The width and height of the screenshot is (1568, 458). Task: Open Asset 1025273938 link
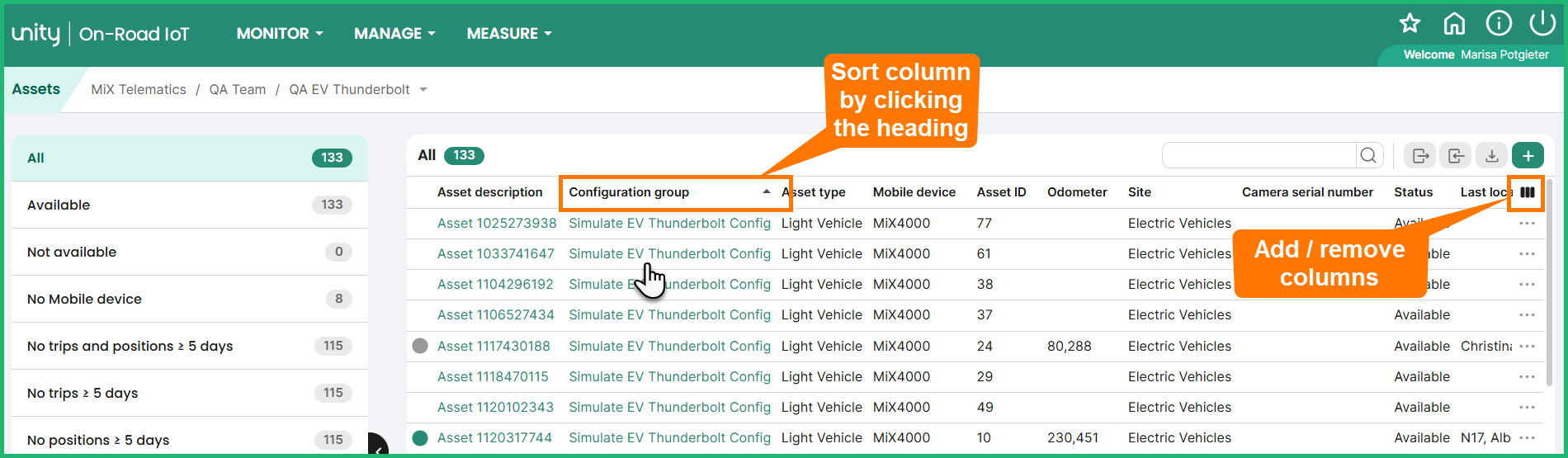(497, 224)
